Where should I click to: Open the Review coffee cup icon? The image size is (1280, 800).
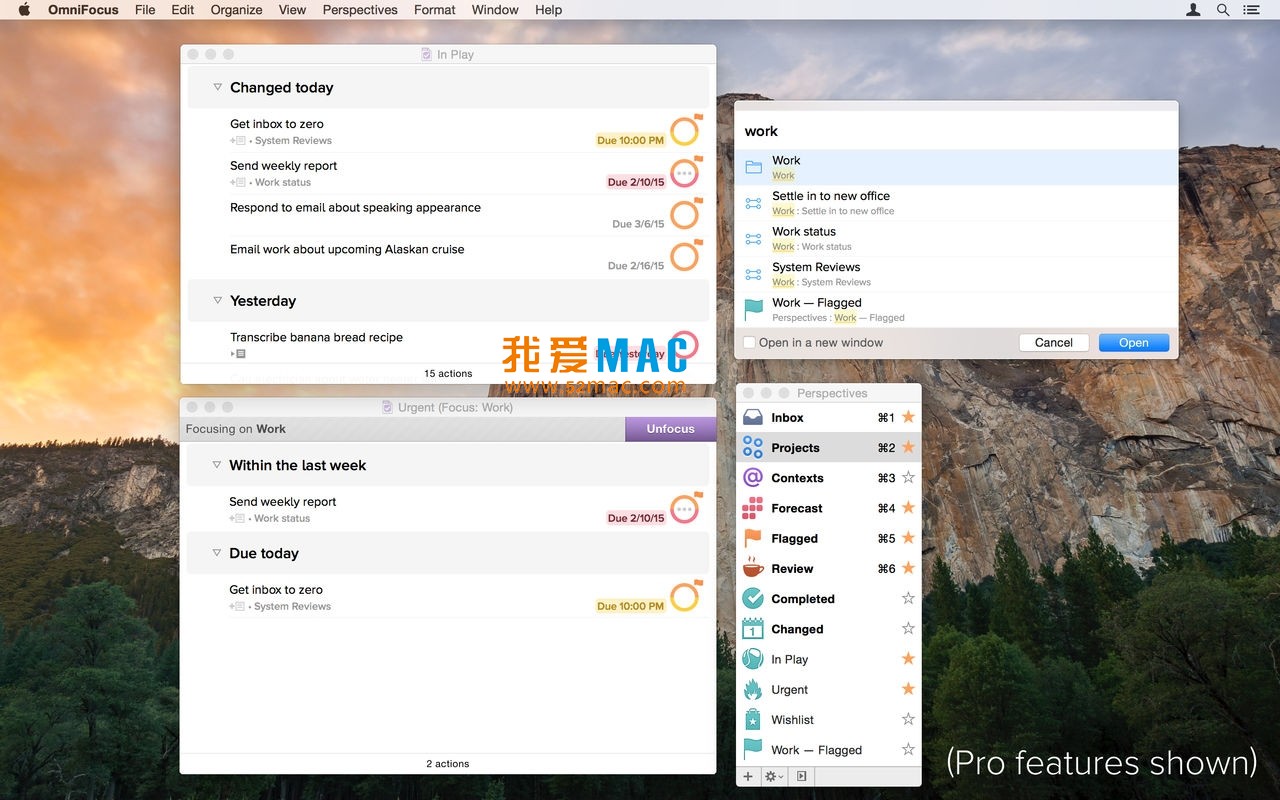tap(753, 569)
